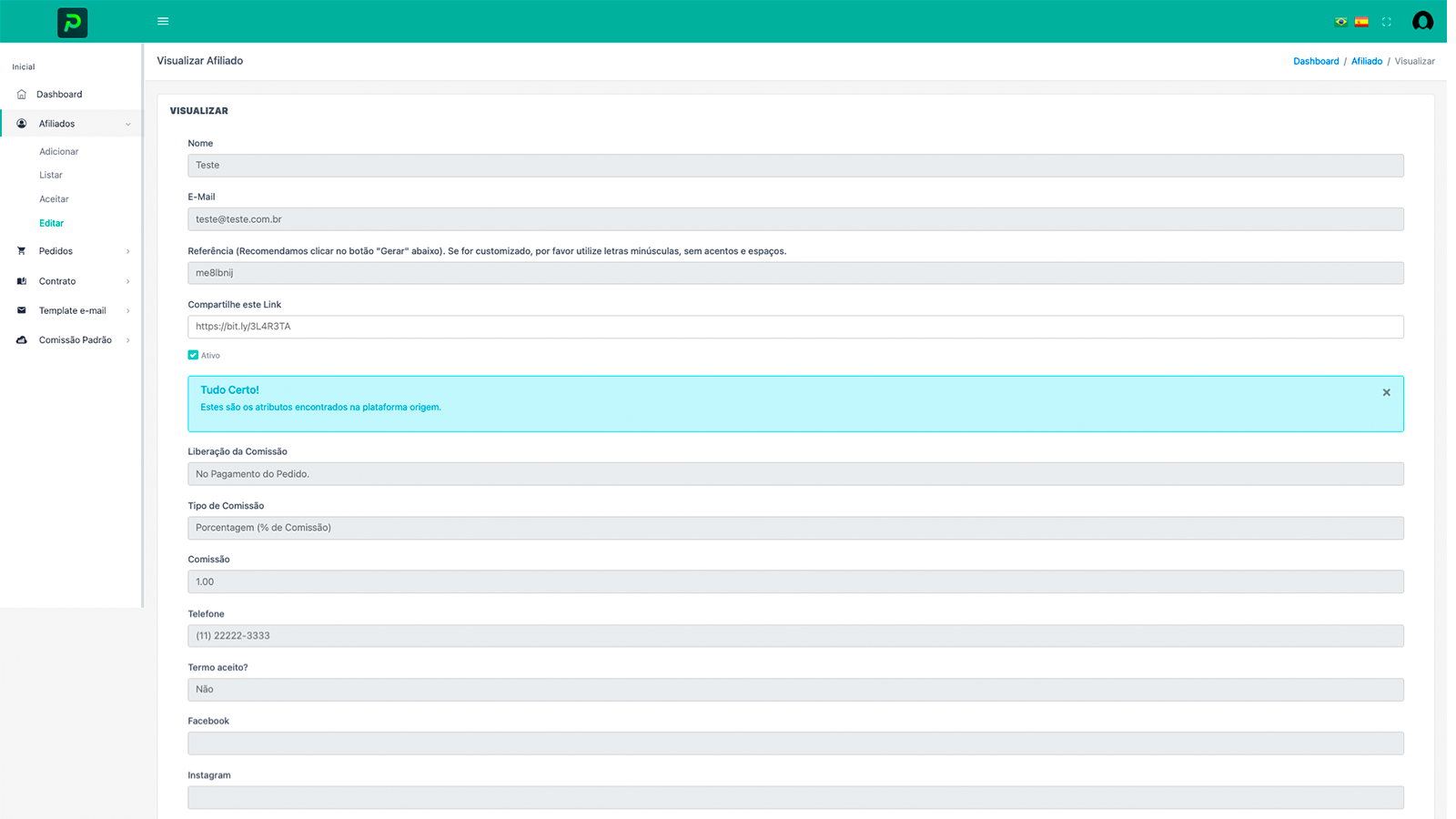This screenshot has height=819, width=1456.
Task: Click the Compartilhe este Link field
Action: coord(795,327)
